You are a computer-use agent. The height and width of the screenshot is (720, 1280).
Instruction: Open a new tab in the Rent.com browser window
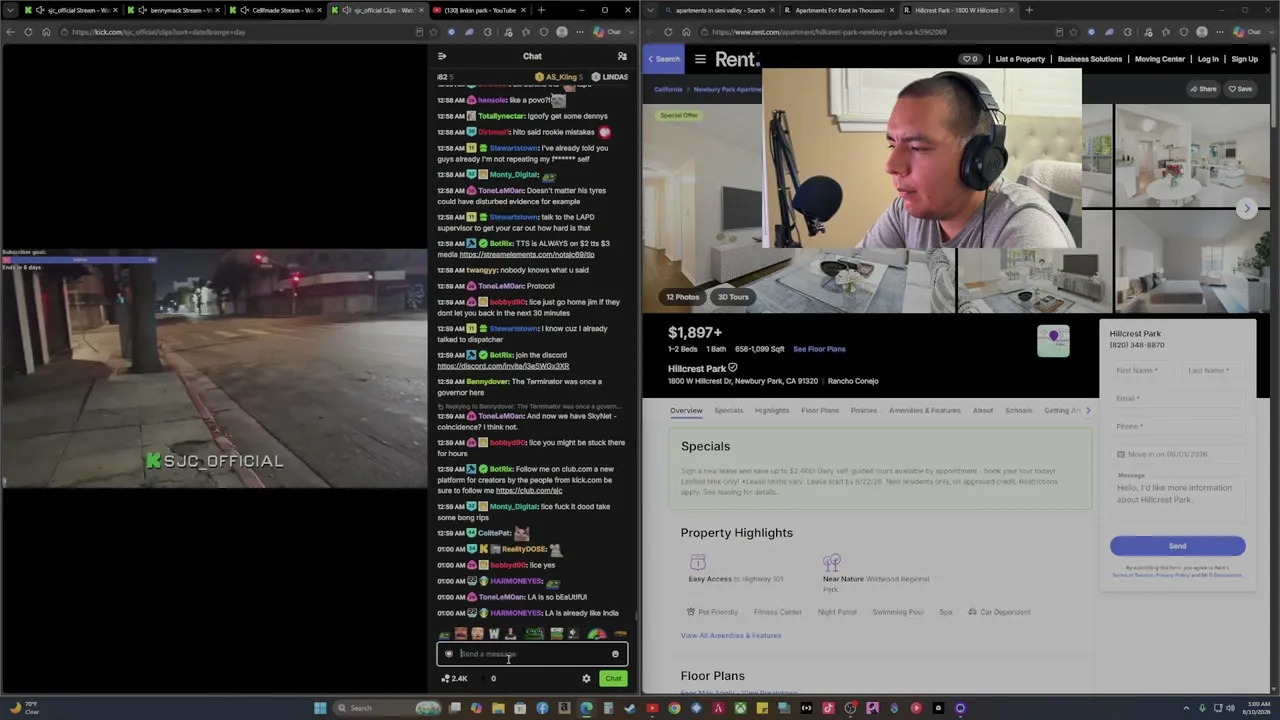click(1029, 10)
